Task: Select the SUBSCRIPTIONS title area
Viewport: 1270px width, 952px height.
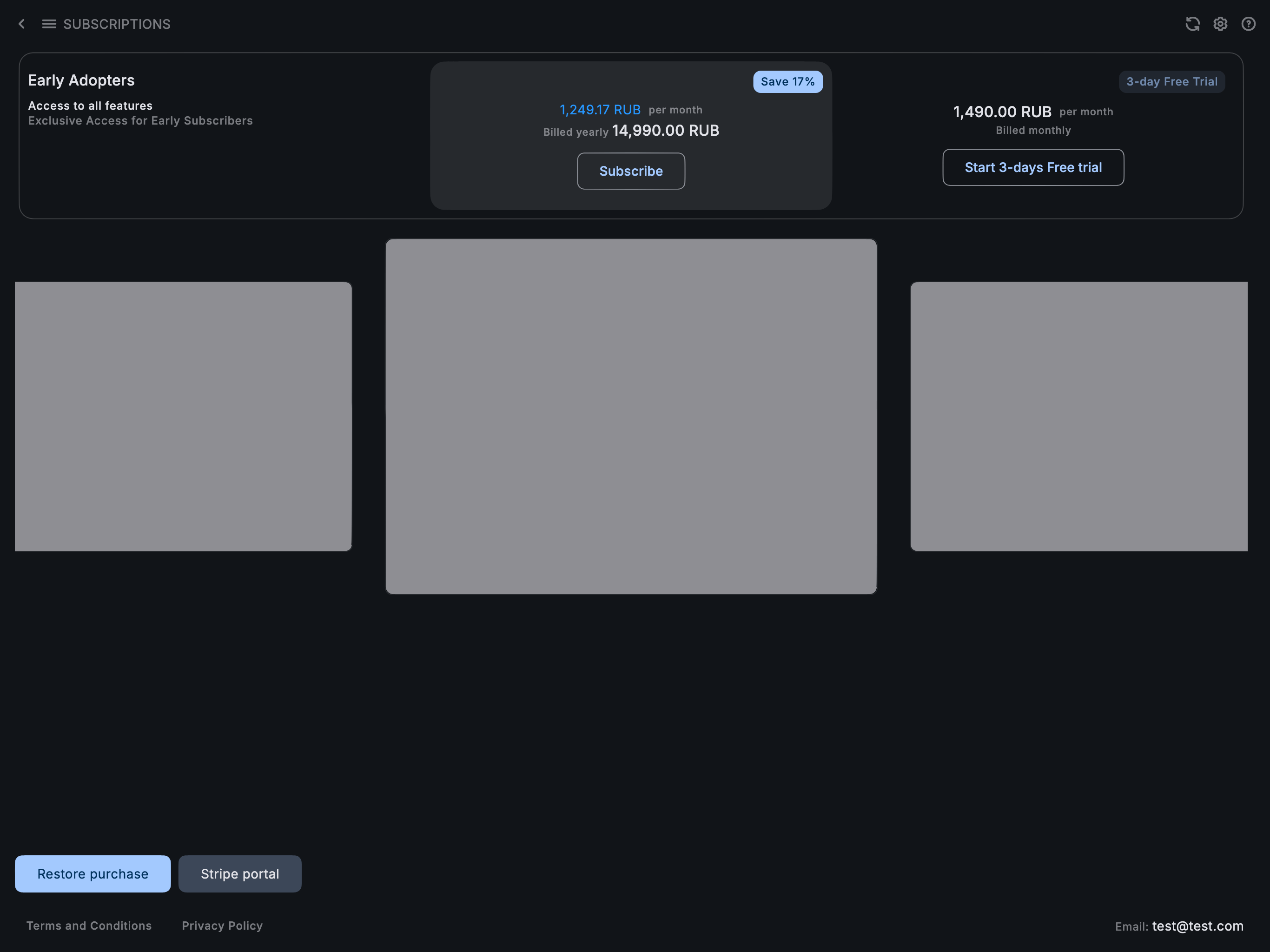Action: pos(117,24)
